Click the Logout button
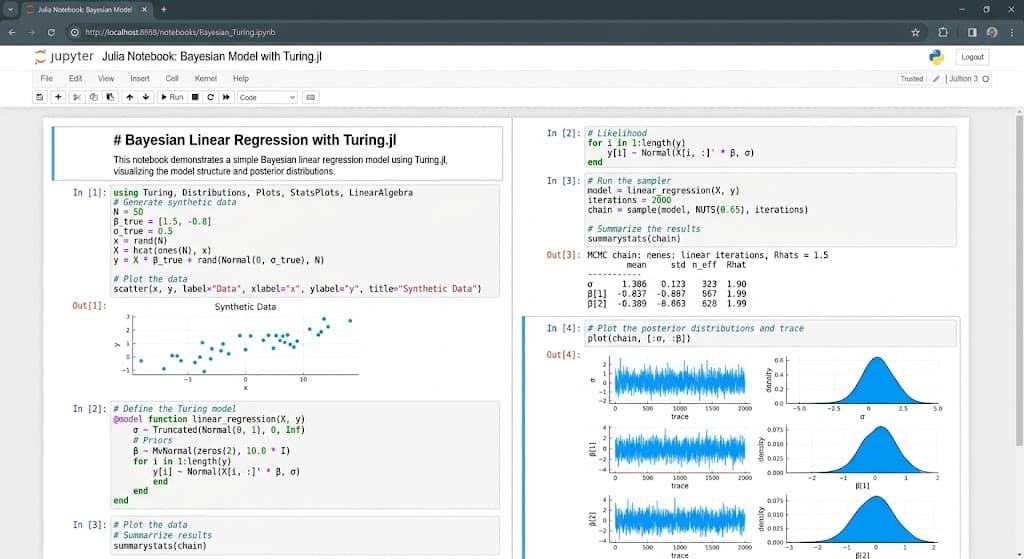 [972, 57]
